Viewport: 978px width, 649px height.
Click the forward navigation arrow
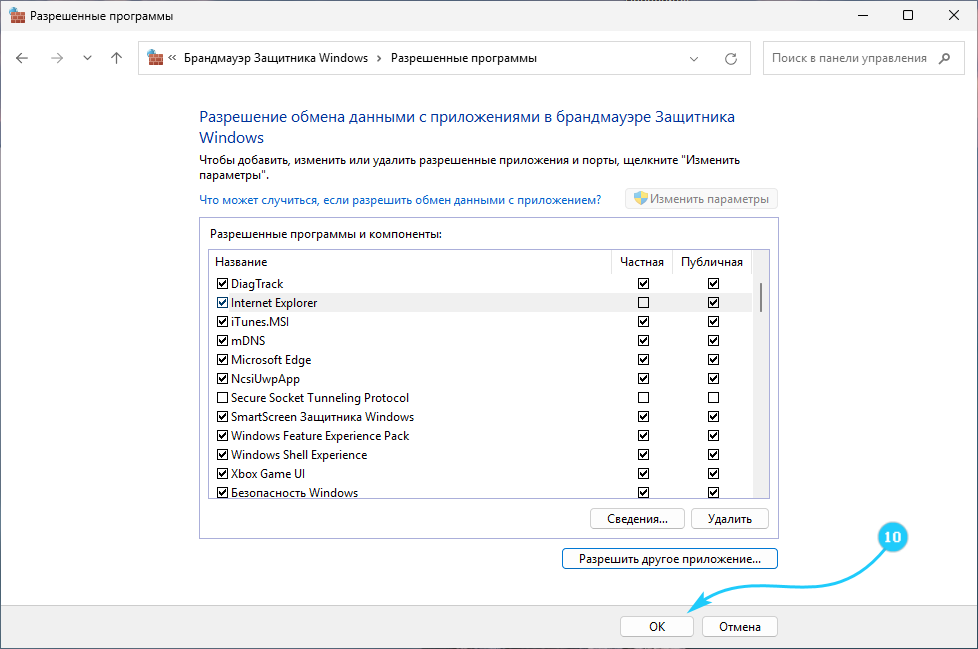[x=57, y=58]
